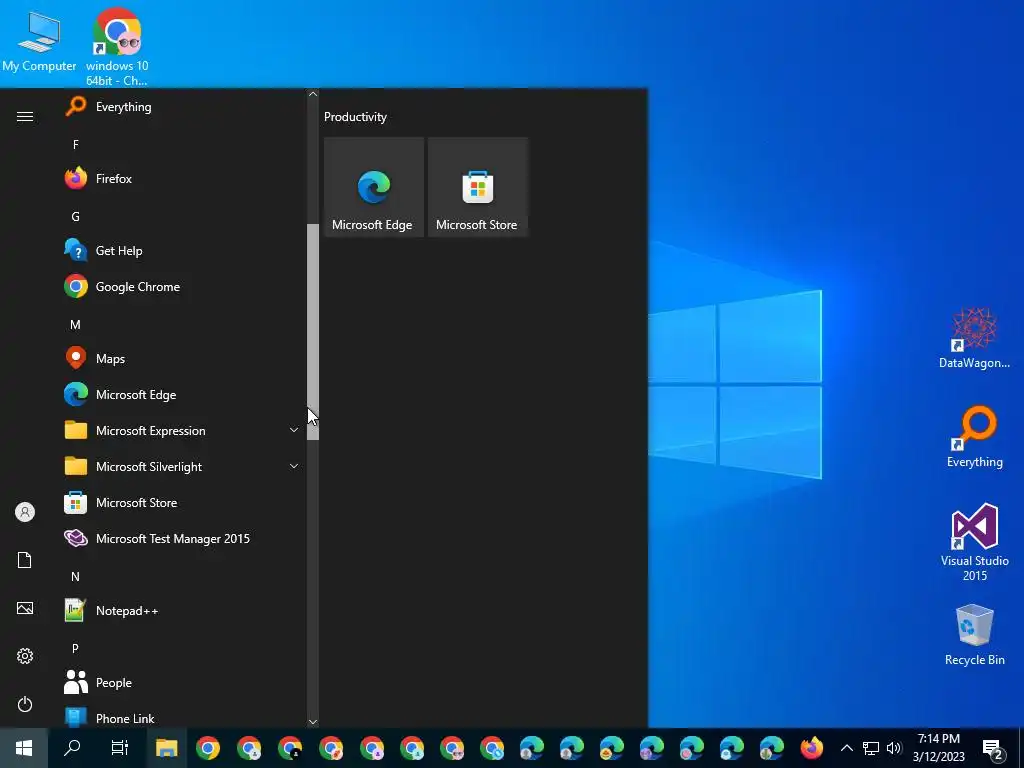The image size is (1024, 768).
Task: Click the Microsoft Store Productivity tile
Action: (477, 187)
